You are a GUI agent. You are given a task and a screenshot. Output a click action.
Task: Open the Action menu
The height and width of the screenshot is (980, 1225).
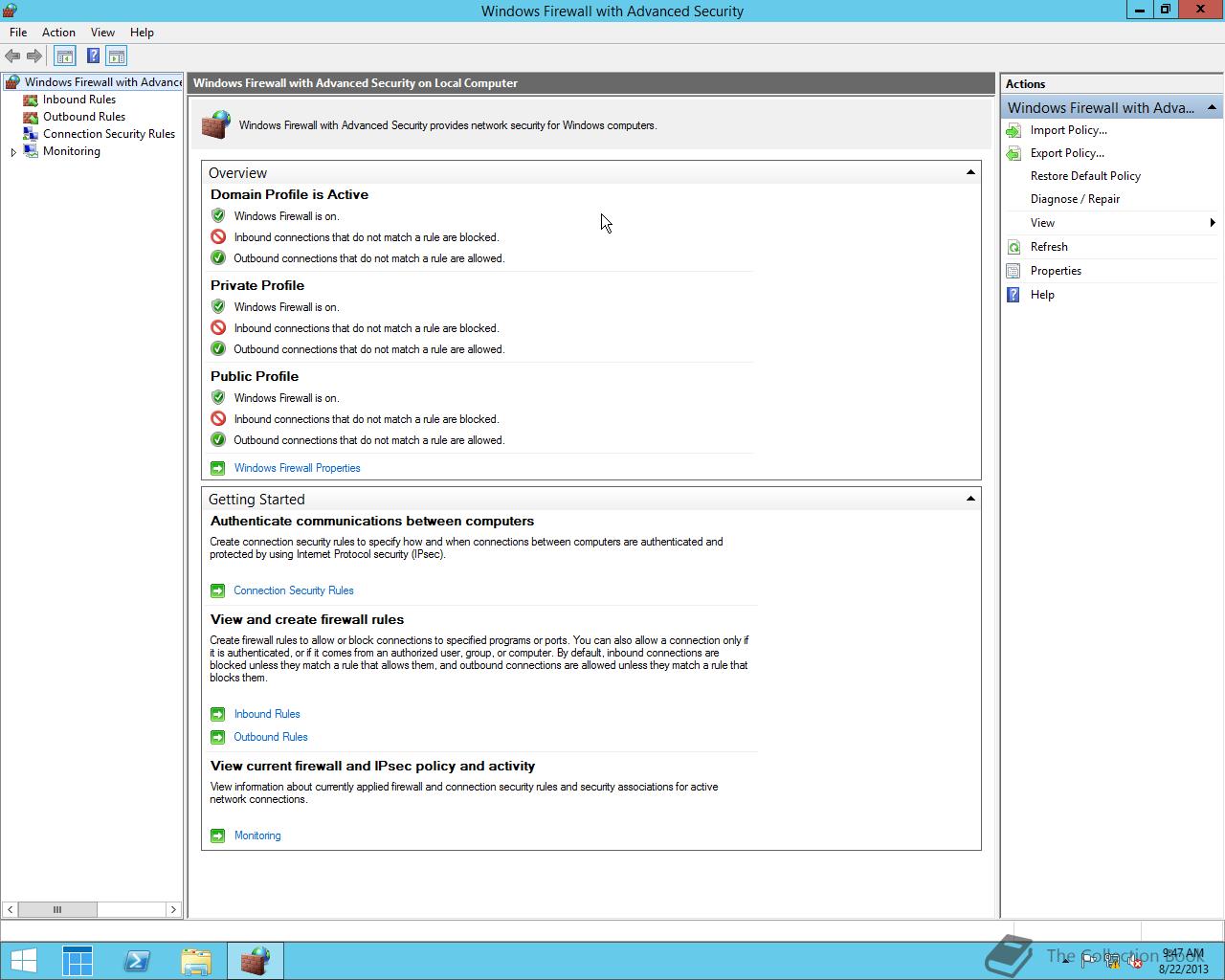tap(58, 33)
